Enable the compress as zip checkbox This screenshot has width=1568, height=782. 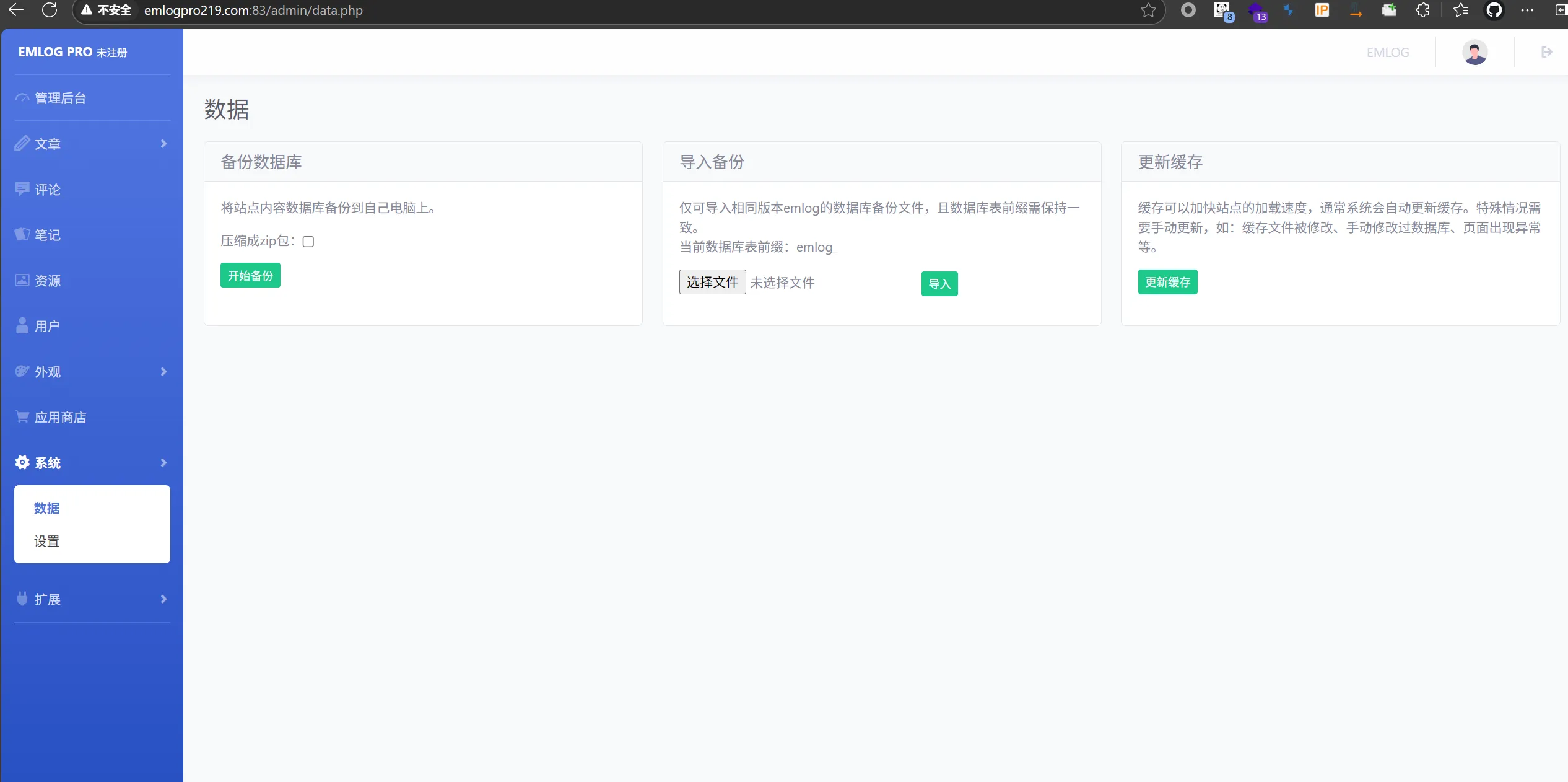[x=308, y=242]
